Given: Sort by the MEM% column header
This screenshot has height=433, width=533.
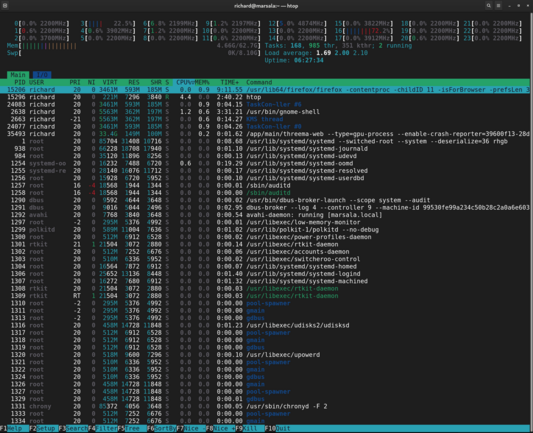Looking at the screenshot, I should click(x=202, y=82).
